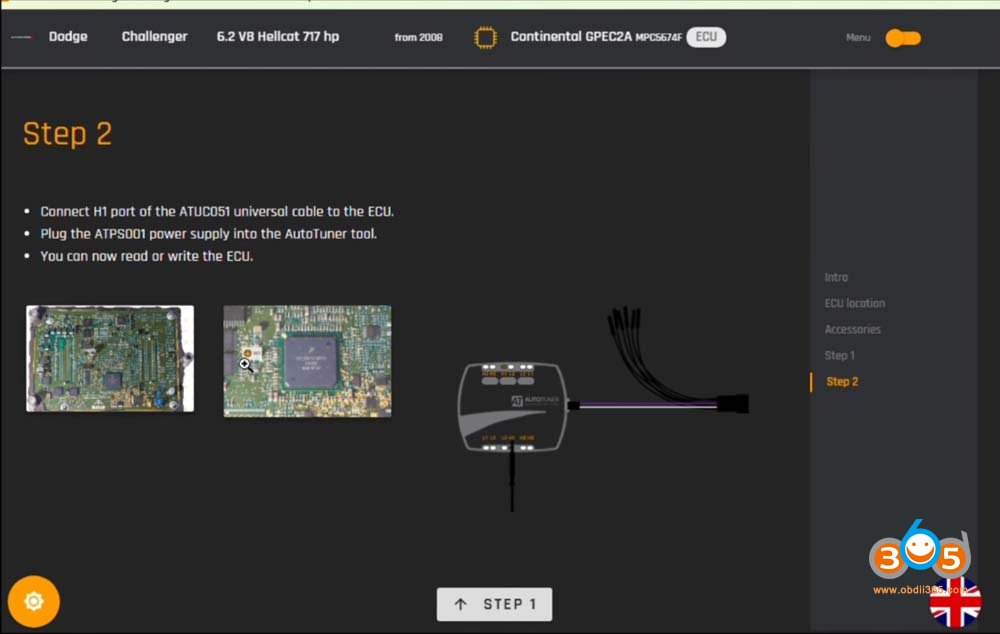Click the AutoTuner tool connection diagram

tap(603, 408)
